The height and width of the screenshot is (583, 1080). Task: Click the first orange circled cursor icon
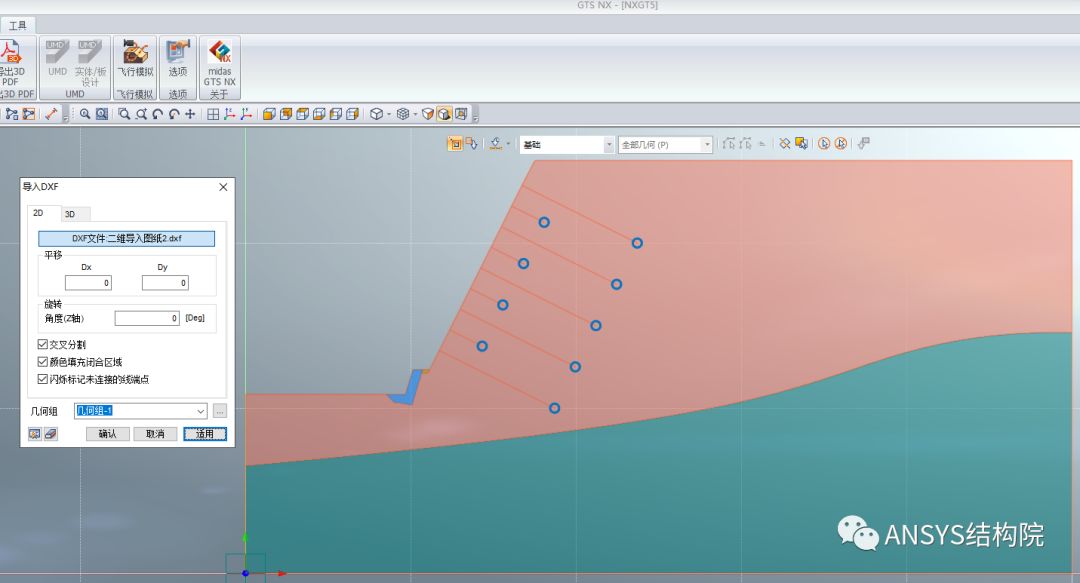pyautogui.click(x=824, y=143)
